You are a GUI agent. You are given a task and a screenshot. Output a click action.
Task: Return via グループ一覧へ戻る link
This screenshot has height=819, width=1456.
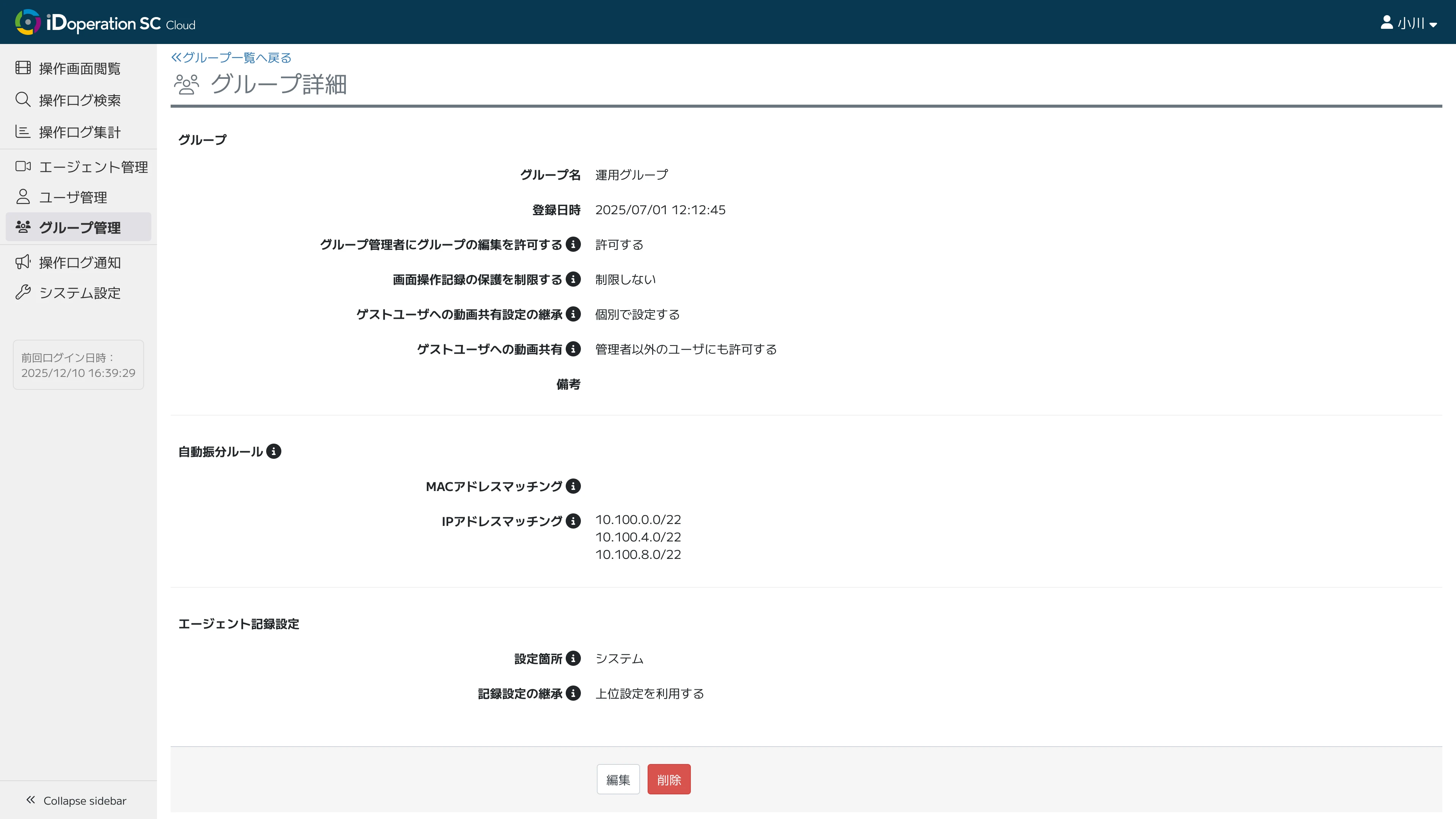pyautogui.click(x=231, y=58)
